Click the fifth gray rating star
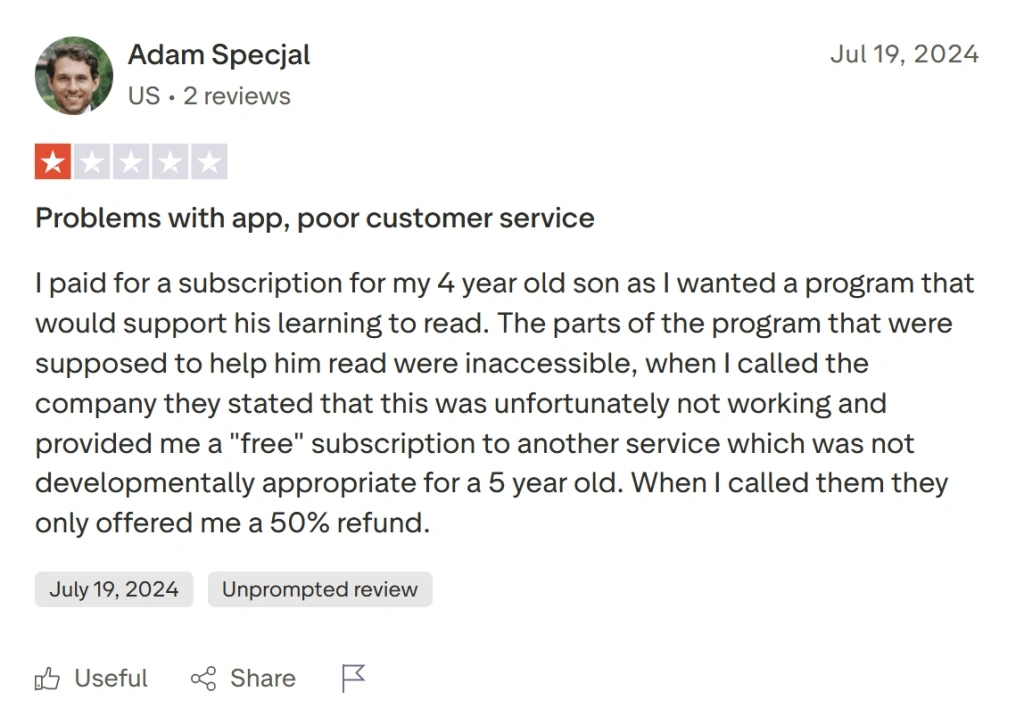Screen dimensions: 1024x716 [208, 160]
